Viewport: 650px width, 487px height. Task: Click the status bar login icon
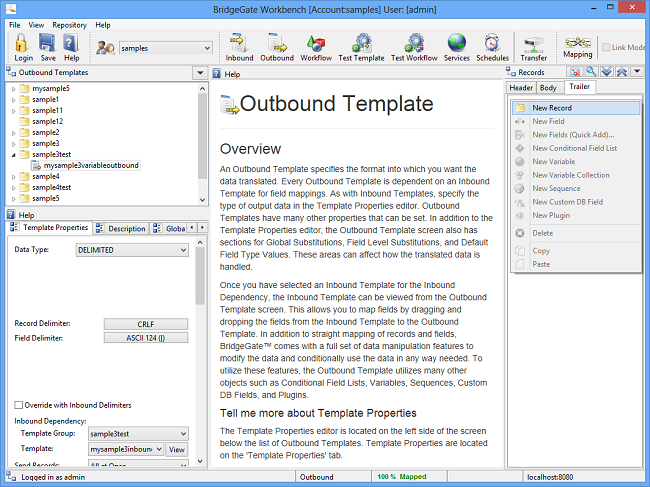pos(11,477)
